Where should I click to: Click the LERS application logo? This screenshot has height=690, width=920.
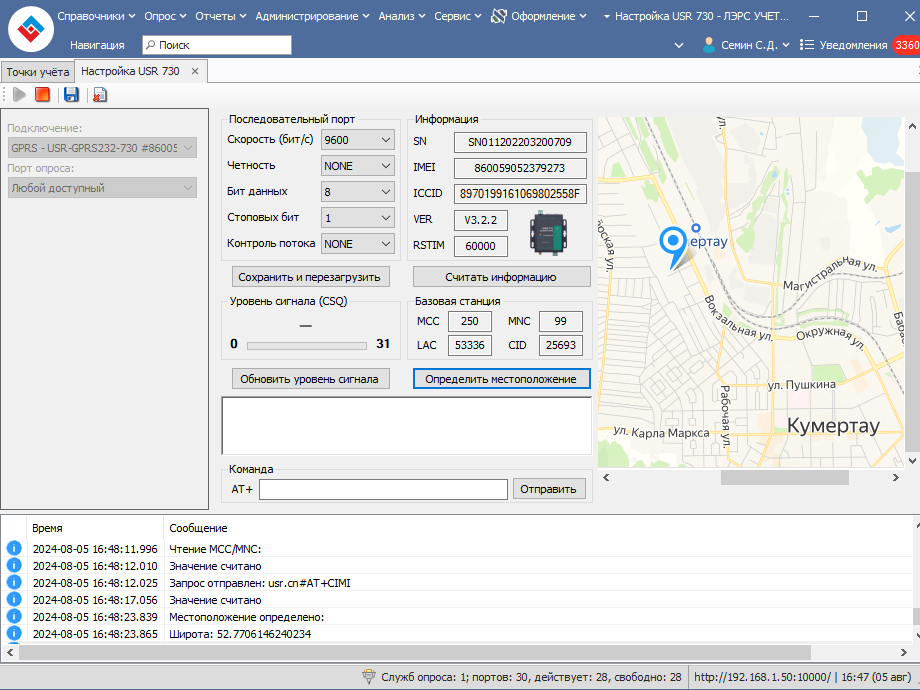(x=30, y=29)
